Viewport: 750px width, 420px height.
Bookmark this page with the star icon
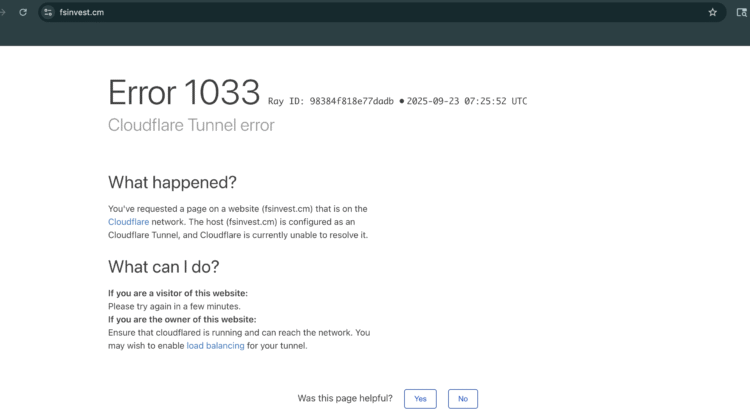pyautogui.click(x=712, y=12)
